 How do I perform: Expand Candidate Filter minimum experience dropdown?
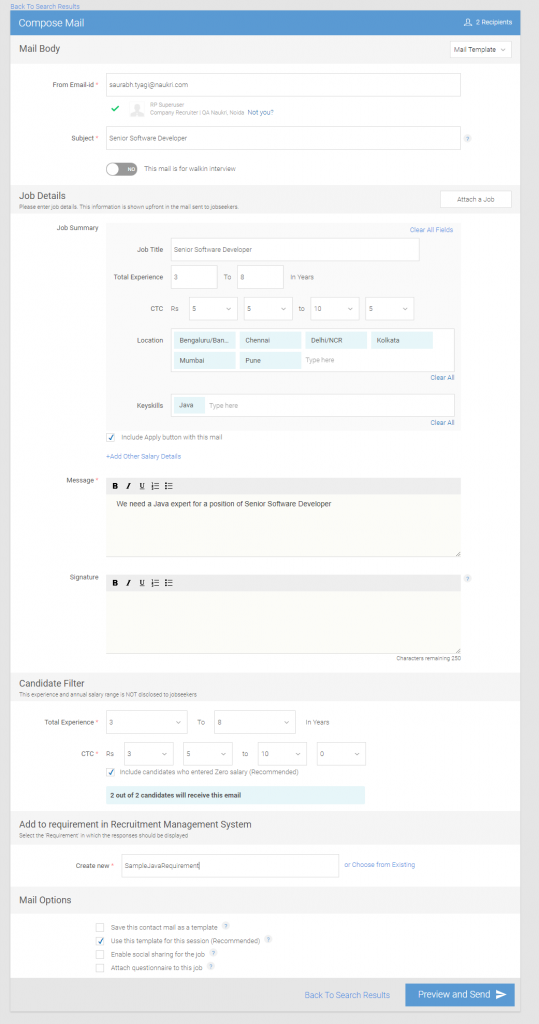pyautogui.click(x=146, y=722)
